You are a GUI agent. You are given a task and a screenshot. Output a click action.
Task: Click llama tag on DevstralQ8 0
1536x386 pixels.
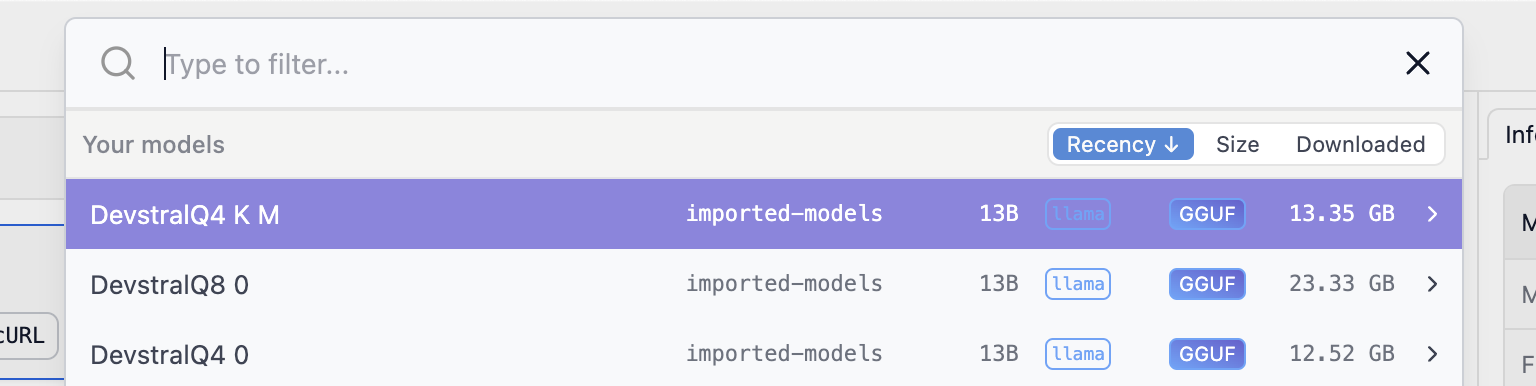pyautogui.click(x=1078, y=284)
